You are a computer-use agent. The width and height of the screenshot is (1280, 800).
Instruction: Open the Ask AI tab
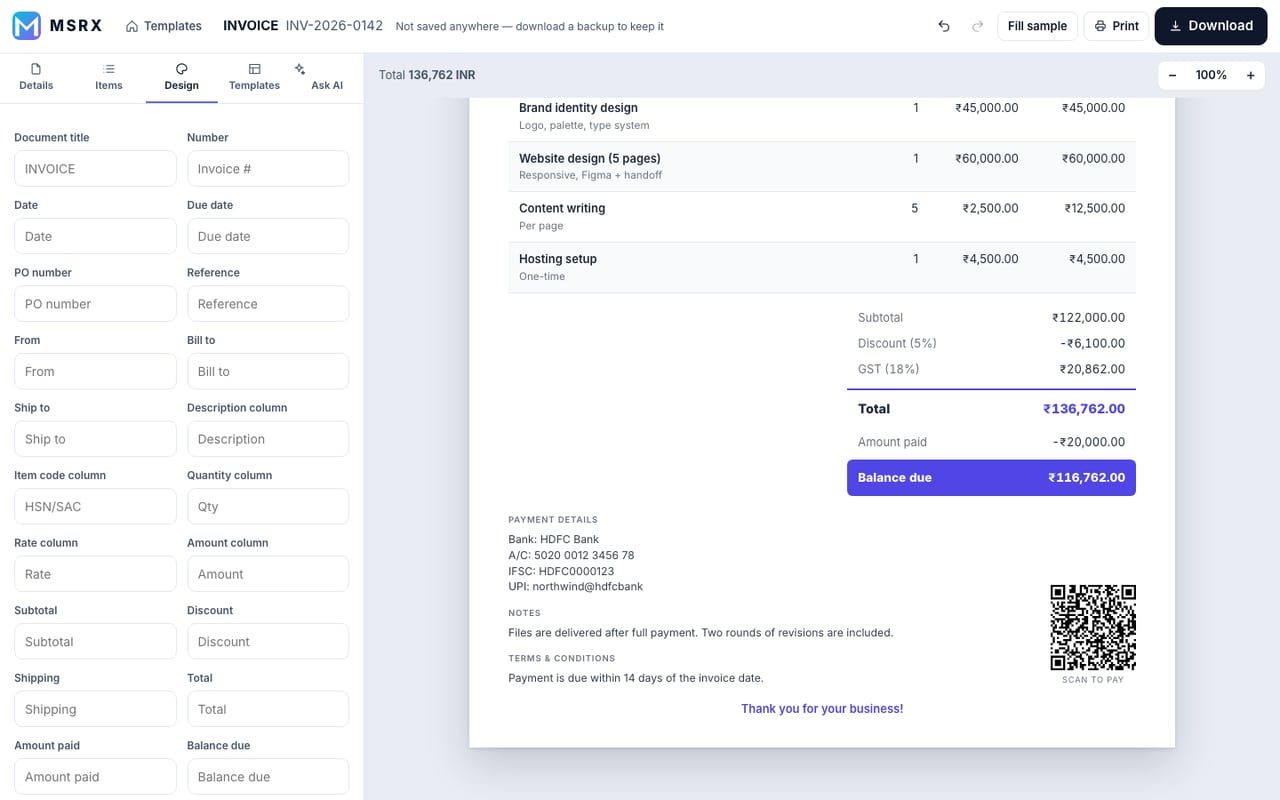pyautogui.click(x=327, y=77)
